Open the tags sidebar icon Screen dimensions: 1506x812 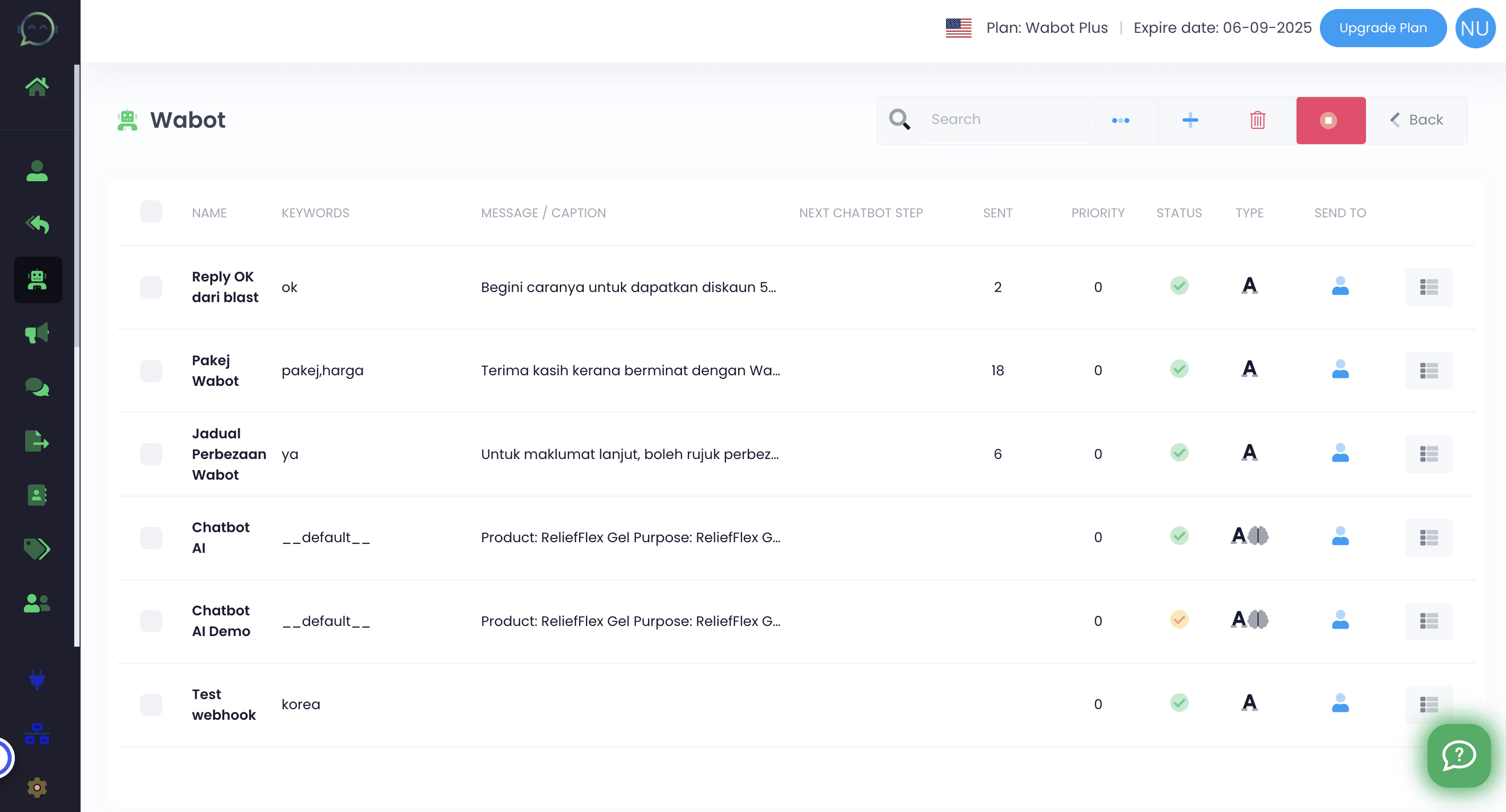click(x=37, y=549)
